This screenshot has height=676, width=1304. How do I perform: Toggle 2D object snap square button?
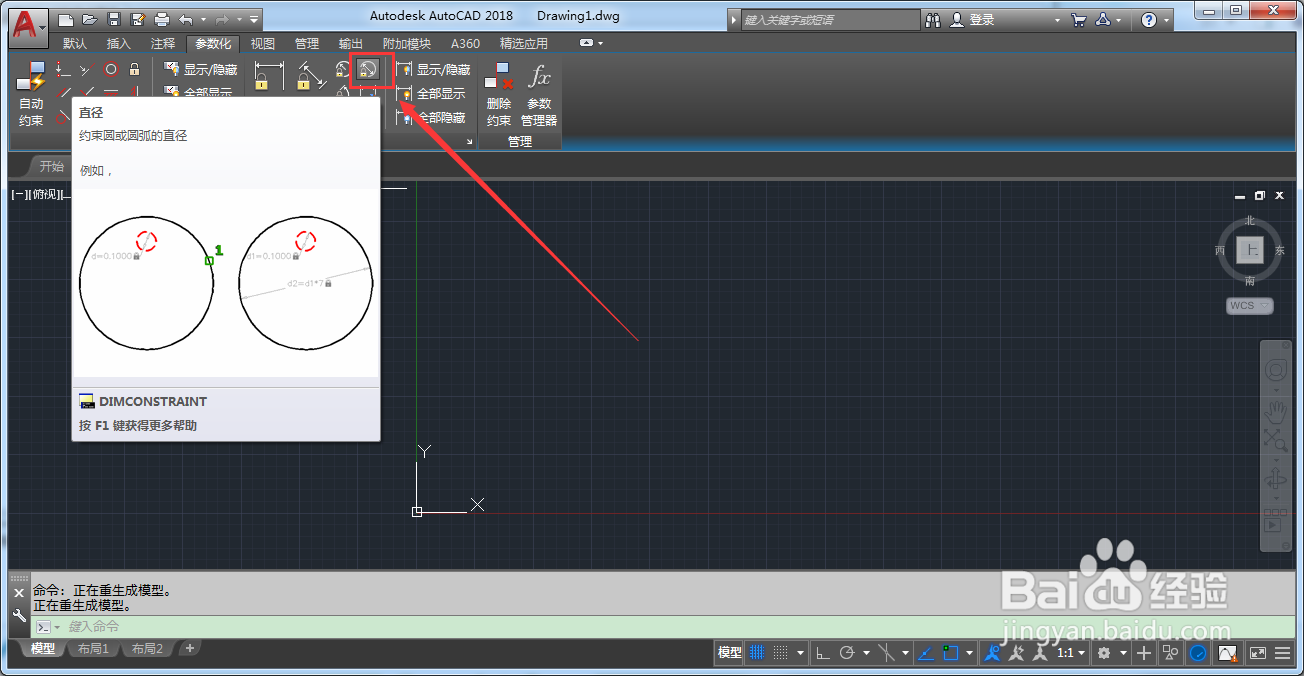950,653
